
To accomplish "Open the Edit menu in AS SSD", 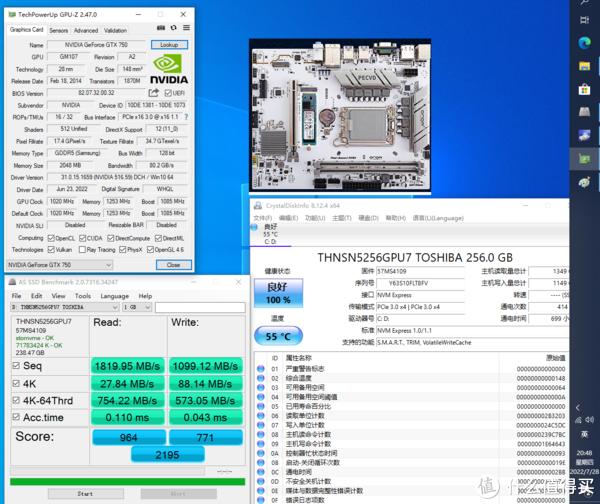I will (36, 296).
